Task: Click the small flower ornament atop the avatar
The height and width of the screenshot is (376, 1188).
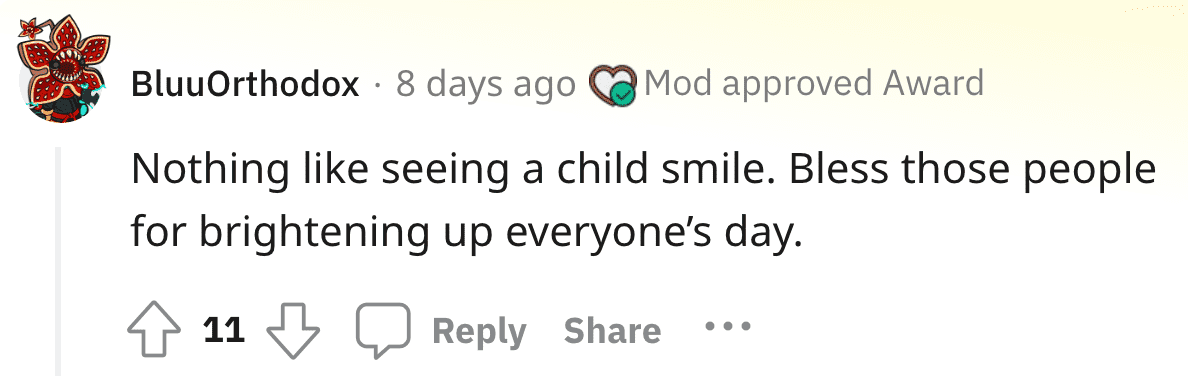Action: pos(30,29)
